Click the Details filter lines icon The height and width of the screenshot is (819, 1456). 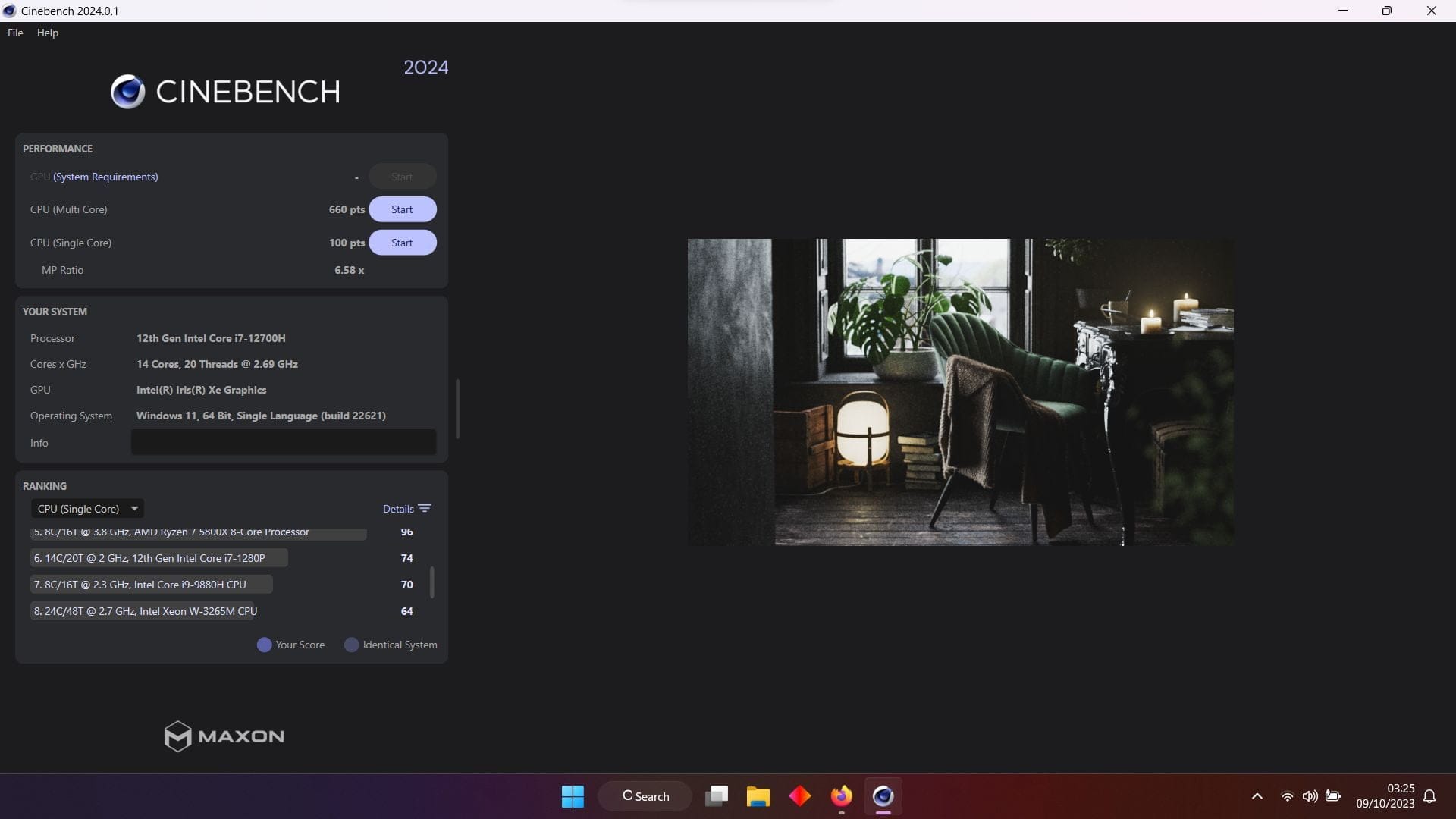pyautogui.click(x=425, y=509)
